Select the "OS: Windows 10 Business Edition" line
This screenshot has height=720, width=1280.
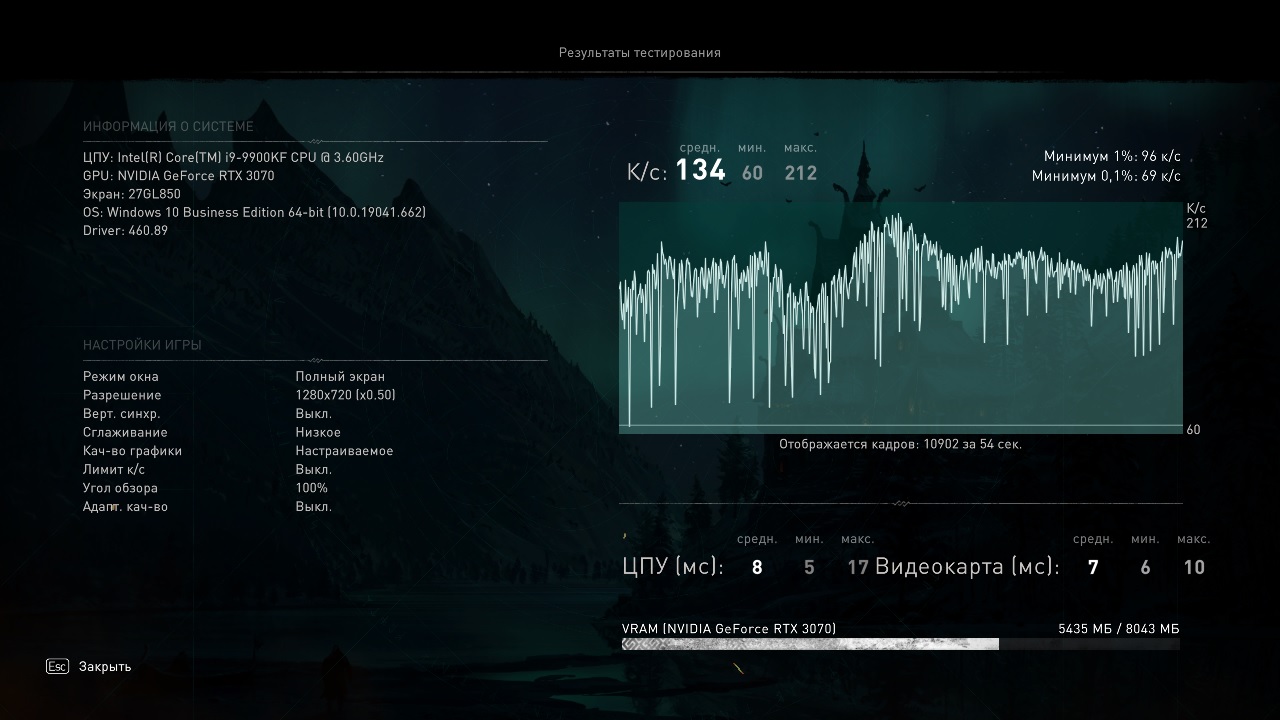click(254, 213)
